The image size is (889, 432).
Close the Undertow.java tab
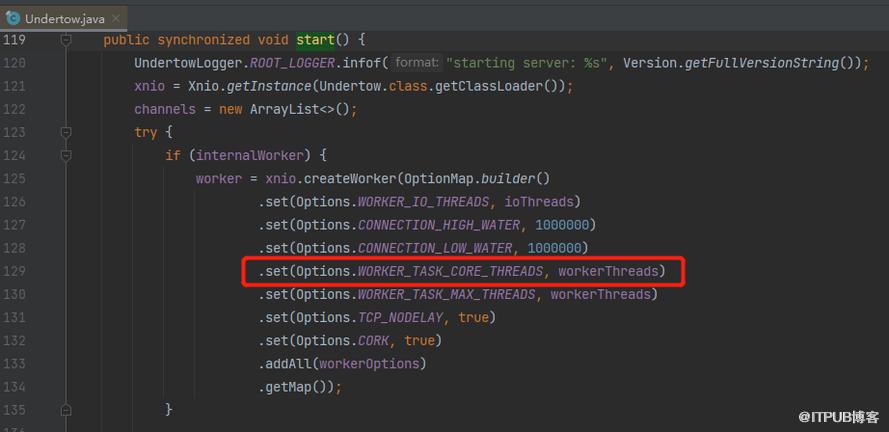pos(116,19)
